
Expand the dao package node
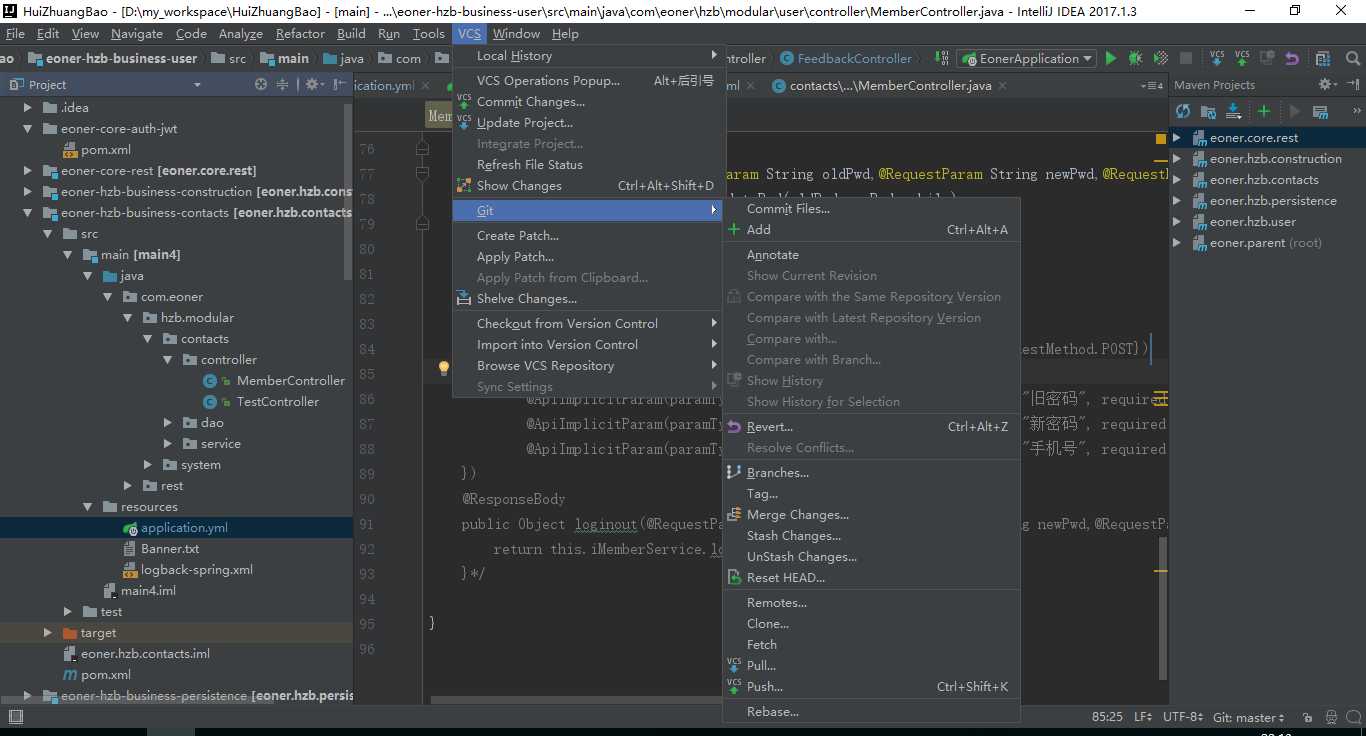click(x=168, y=423)
